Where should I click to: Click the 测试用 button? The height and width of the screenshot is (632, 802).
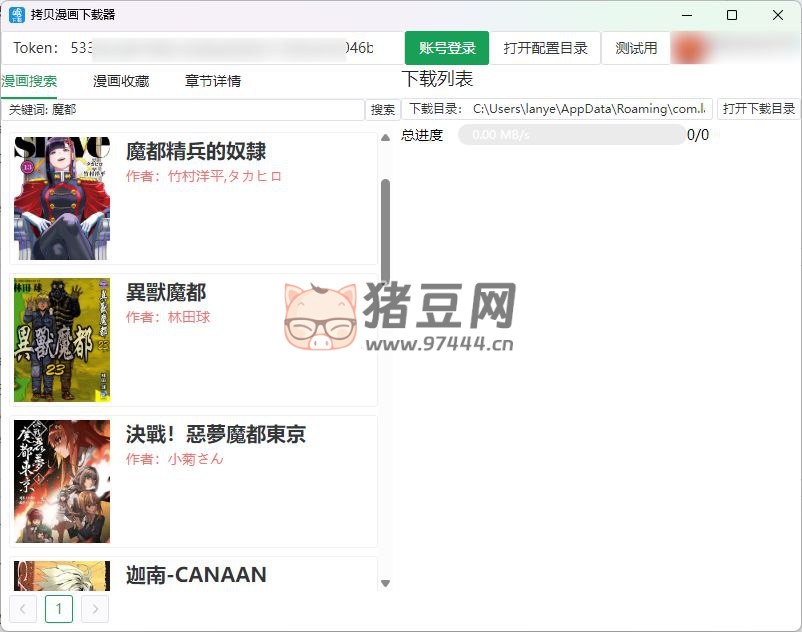click(x=636, y=48)
